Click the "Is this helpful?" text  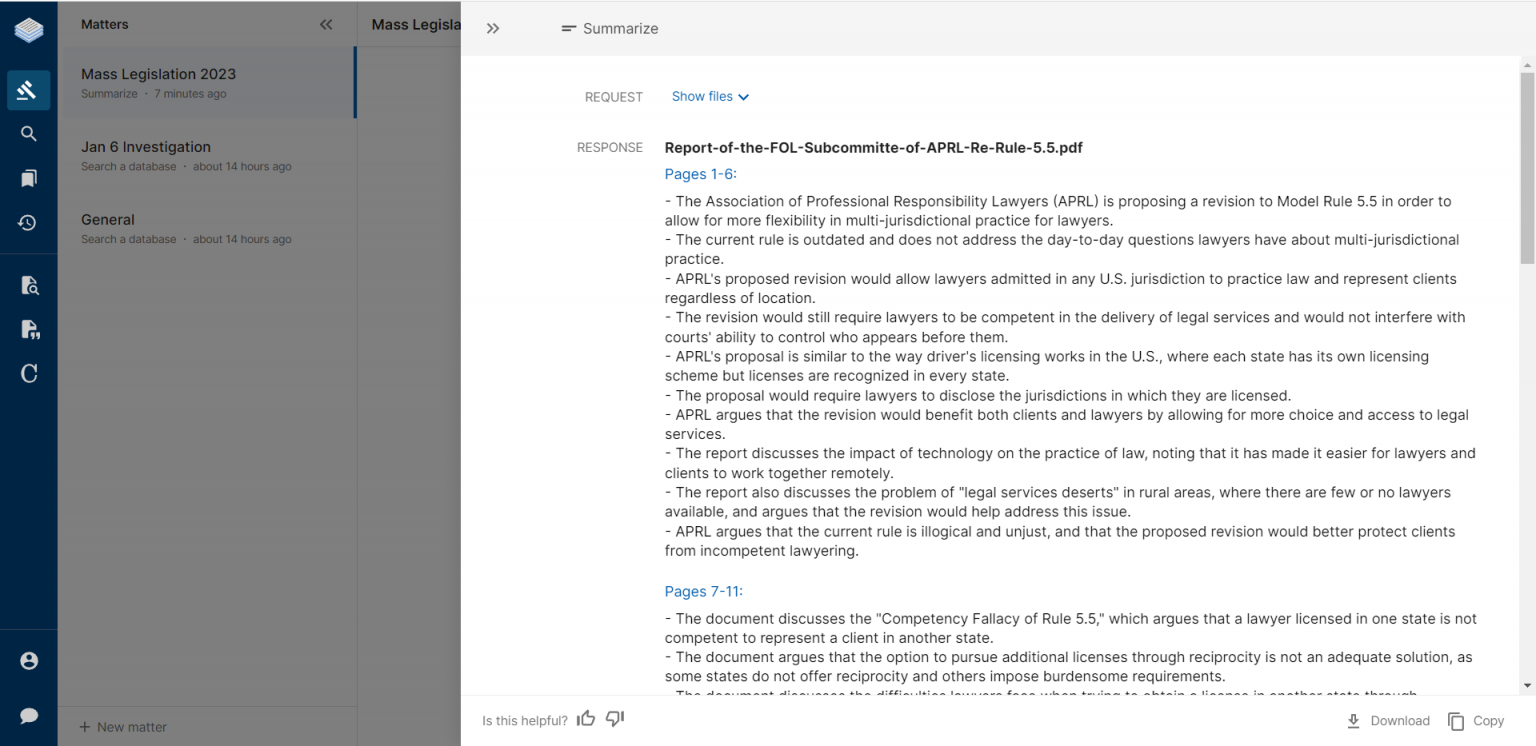[525, 720]
